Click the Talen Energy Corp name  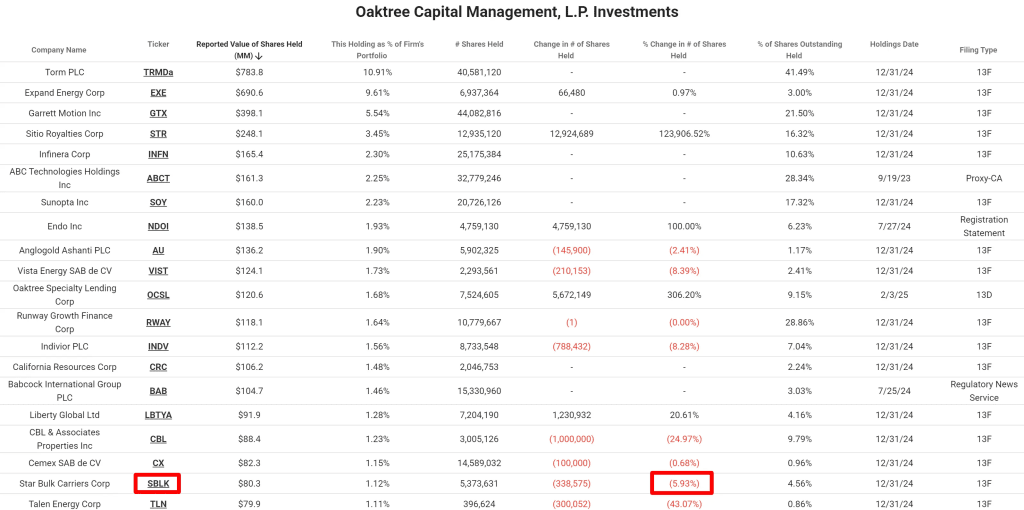pyautogui.click(x=65, y=505)
